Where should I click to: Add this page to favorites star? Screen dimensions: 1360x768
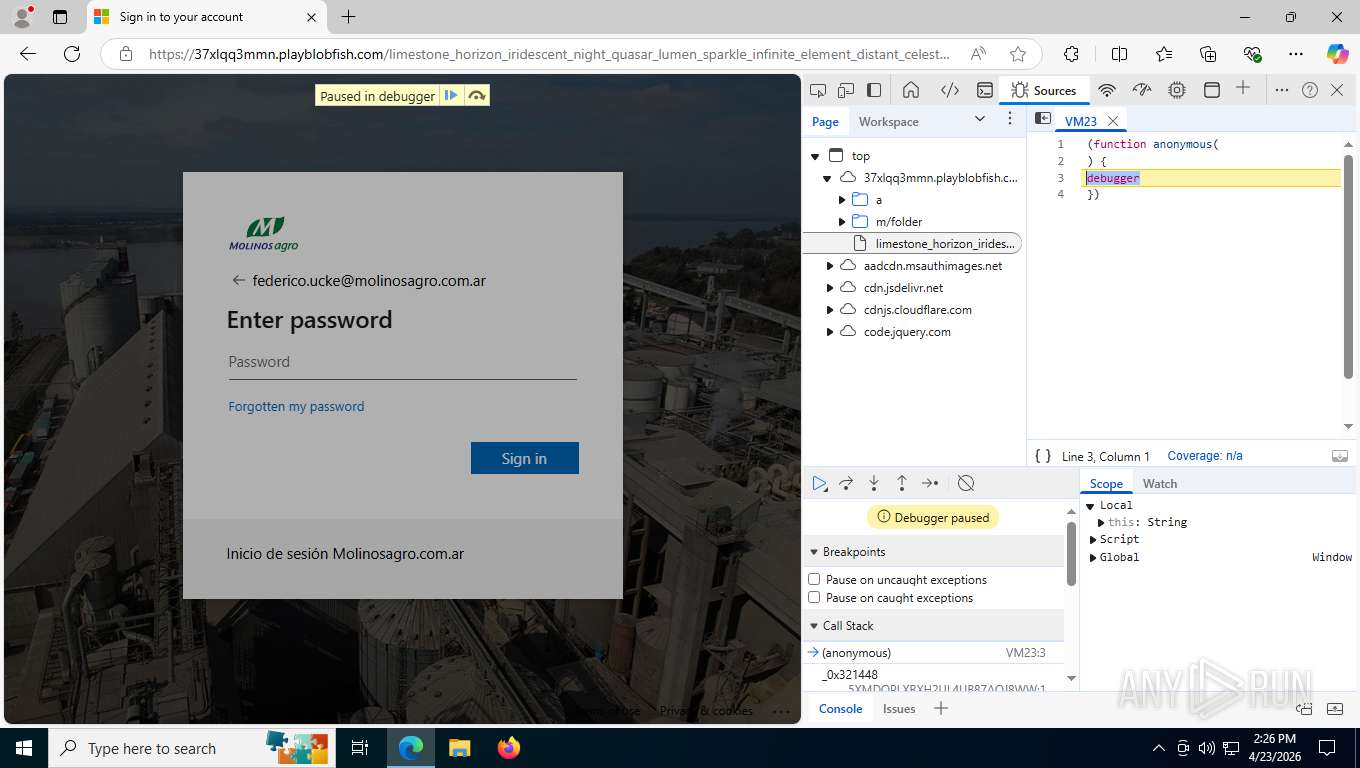pos(1018,54)
